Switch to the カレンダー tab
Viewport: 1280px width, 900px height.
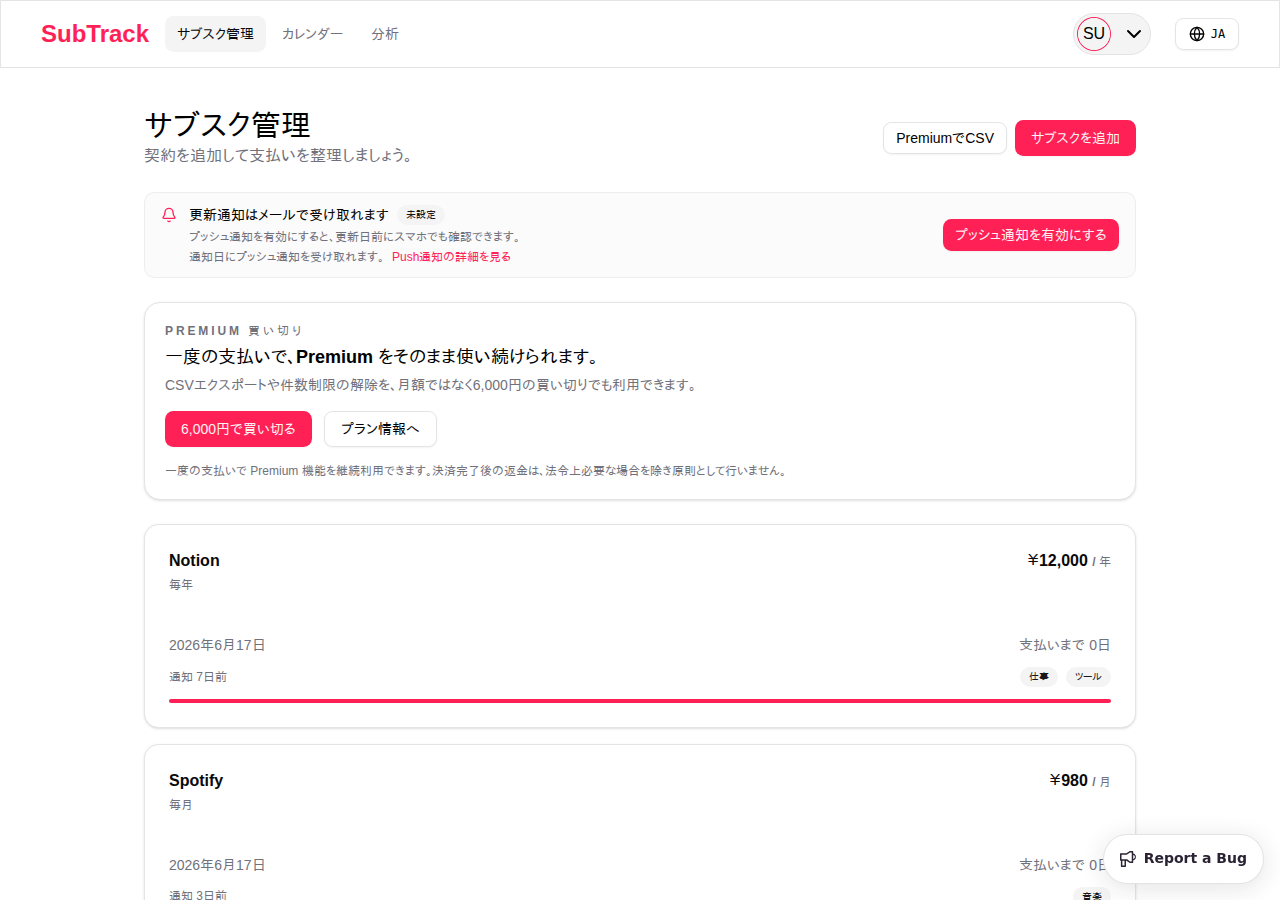click(312, 34)
